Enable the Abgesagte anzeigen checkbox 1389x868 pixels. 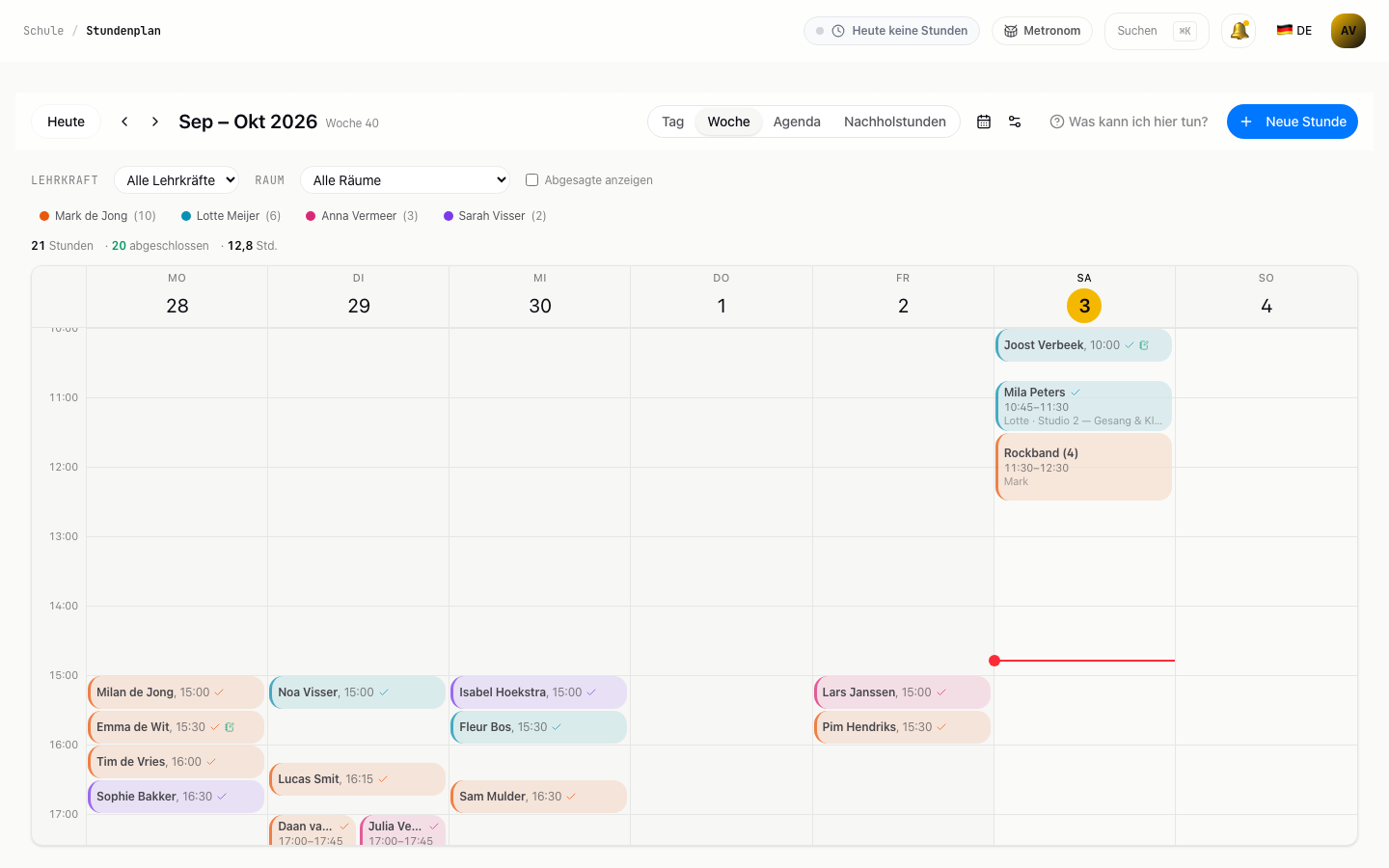[x=531, y=180]
